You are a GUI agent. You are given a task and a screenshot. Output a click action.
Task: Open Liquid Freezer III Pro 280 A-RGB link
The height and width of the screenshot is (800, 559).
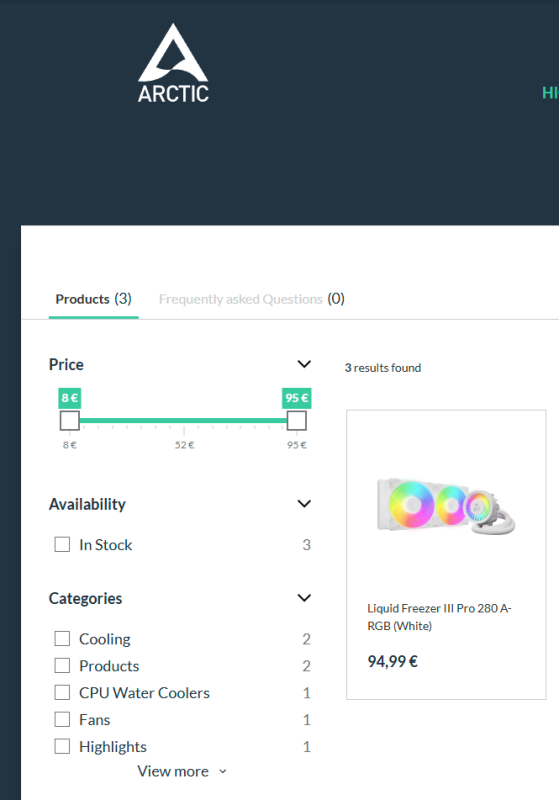pos(439,617)
